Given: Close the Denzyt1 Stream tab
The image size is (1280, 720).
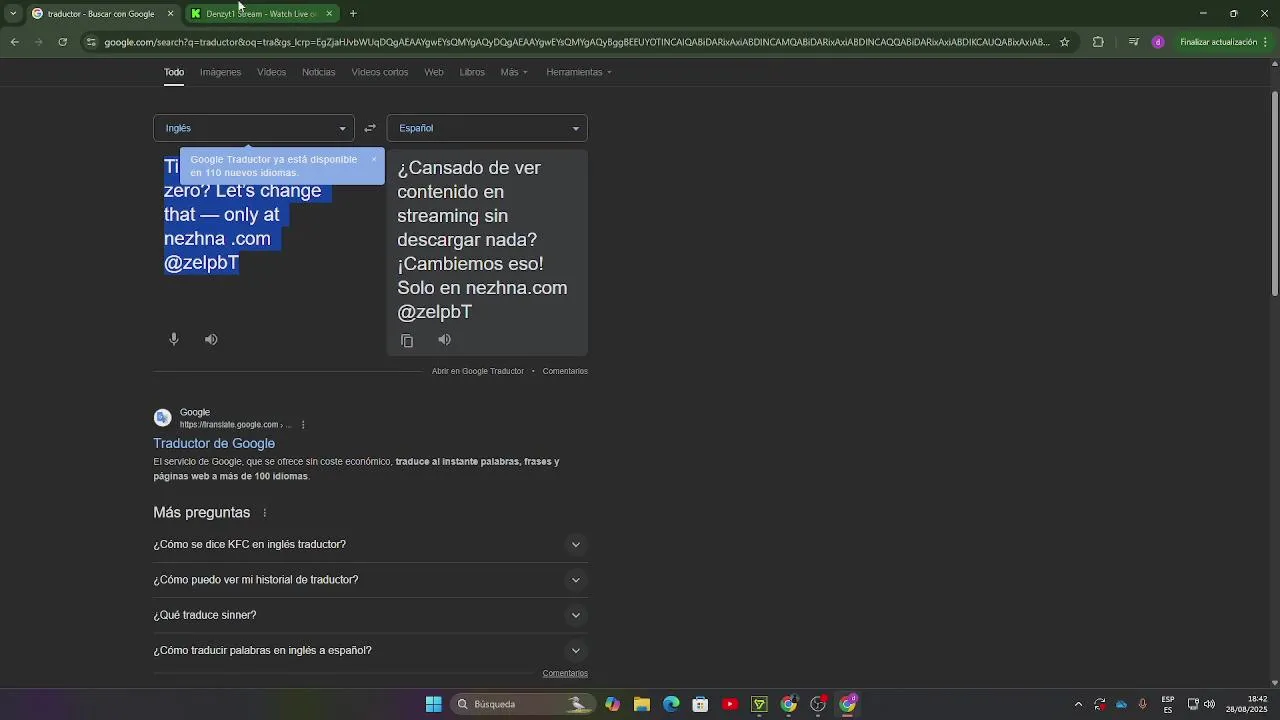Looking at the screenshot, I should coord(329,14).
